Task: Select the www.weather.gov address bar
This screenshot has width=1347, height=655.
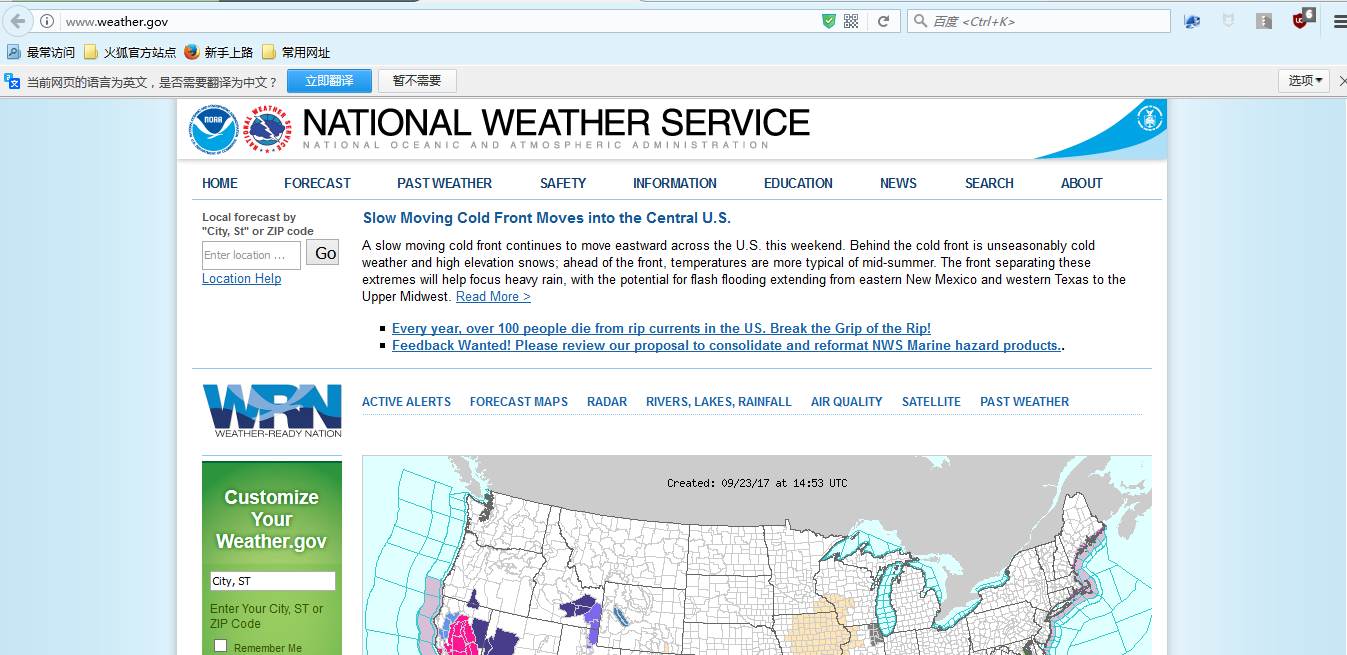Action: click(440, 21)
